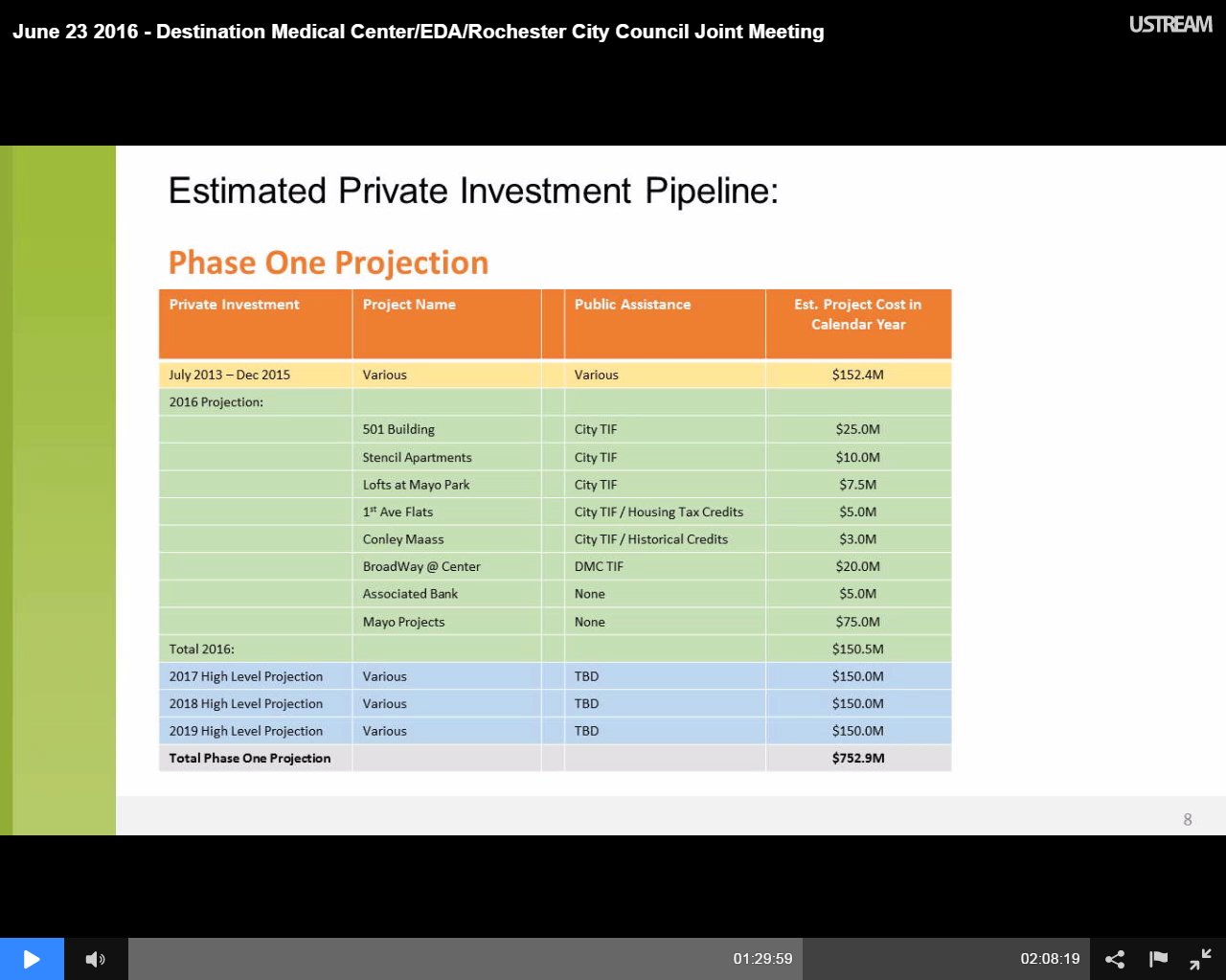Click the 'Estimated Private Investment Pipeline' slide heading
Screen dimensions: 1226x980
tap(473, 191)
